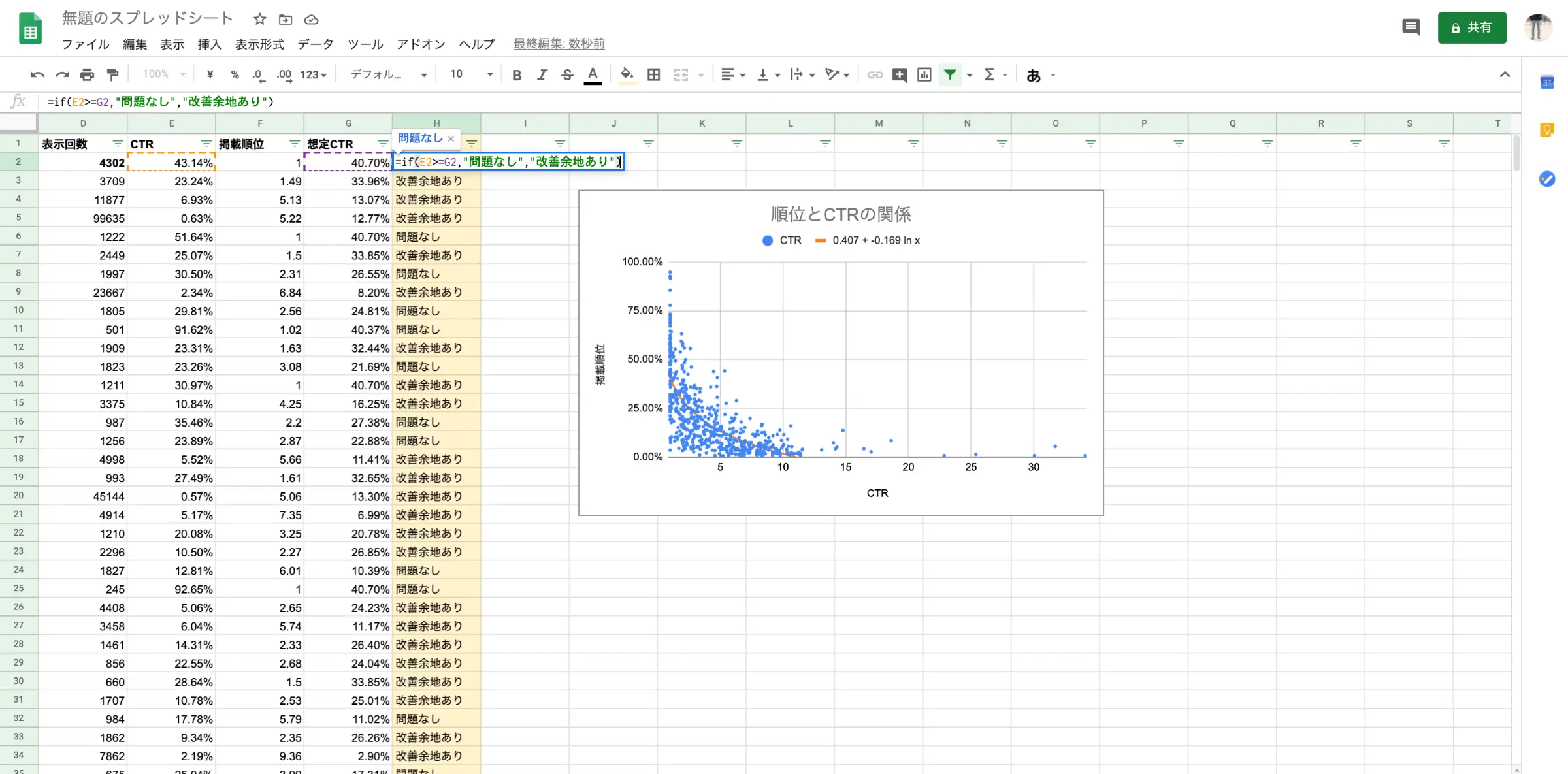Open Google Tasks side panel
This screenshot has height=774, width=1568.
click(1546, 178)
